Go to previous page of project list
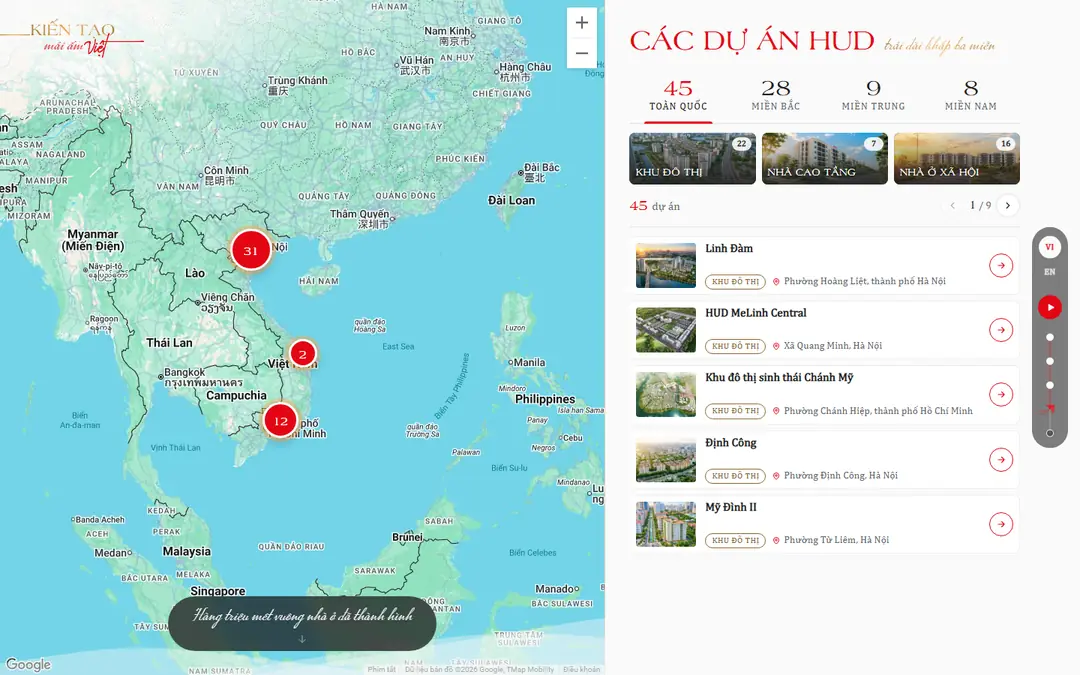 pyautogui.click(x=953, y=205)
